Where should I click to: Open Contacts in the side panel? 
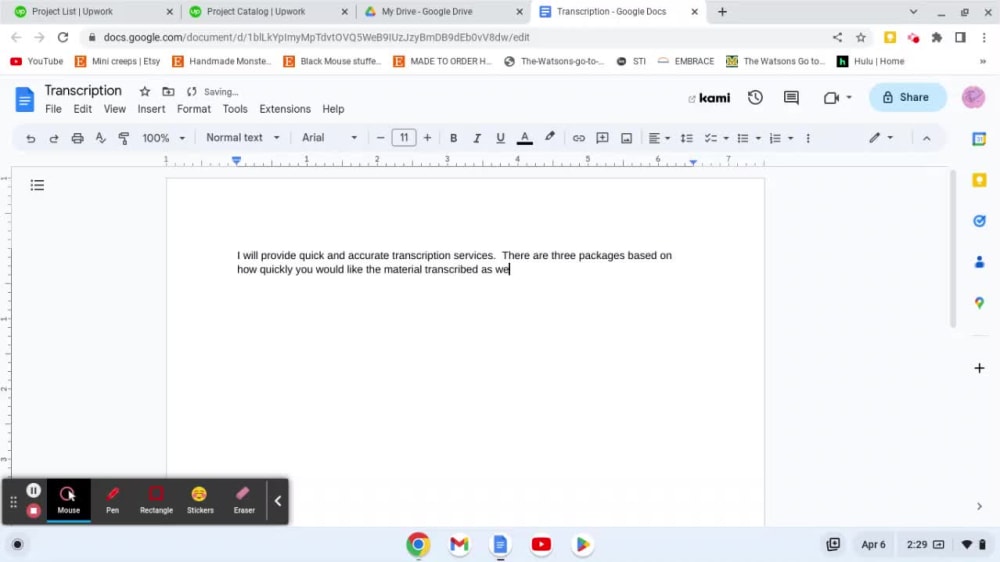click(x=979, y=262)
